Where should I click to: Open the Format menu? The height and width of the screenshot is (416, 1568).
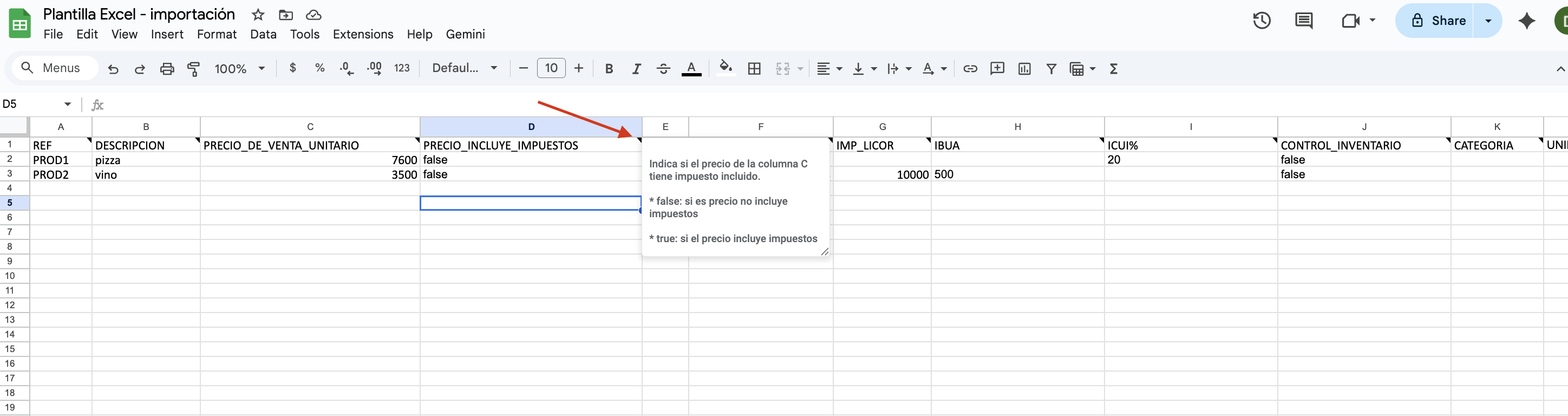point(216,34)
